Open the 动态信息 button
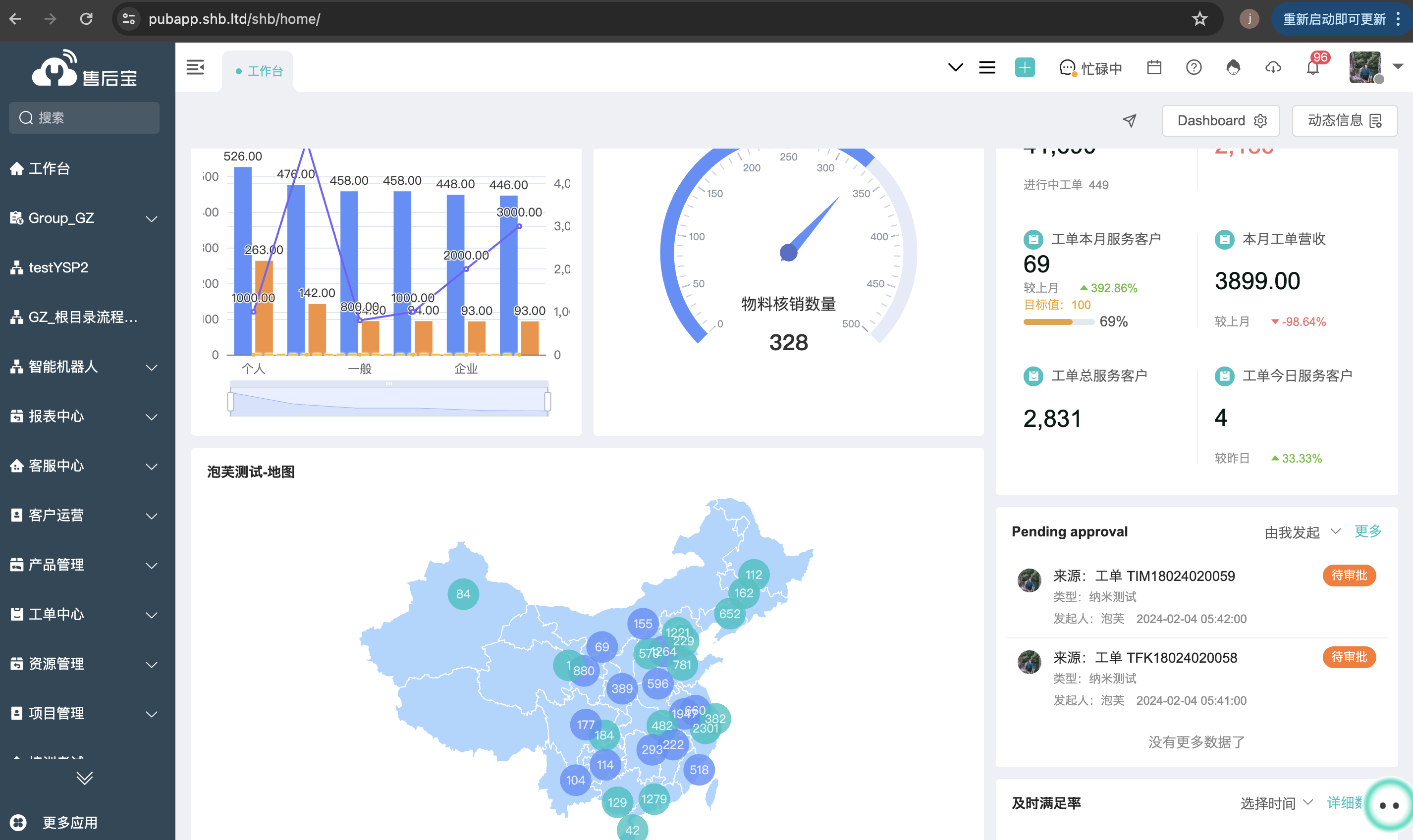This screenshot has width=1413, height=840. [1345, 120]
